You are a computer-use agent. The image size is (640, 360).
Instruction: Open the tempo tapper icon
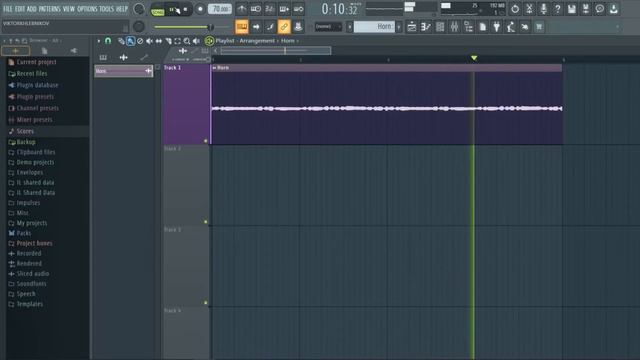click(511, 27)
